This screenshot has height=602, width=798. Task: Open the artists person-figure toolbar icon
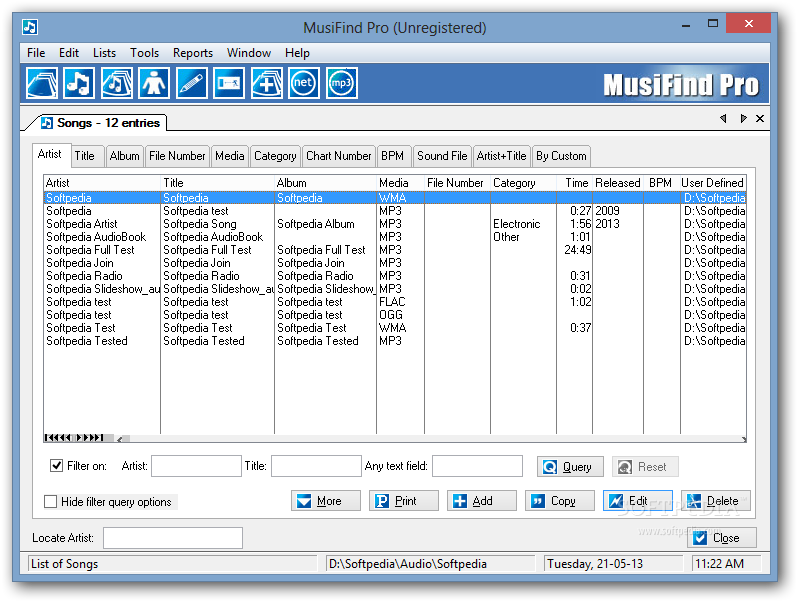tap(154, 83)
